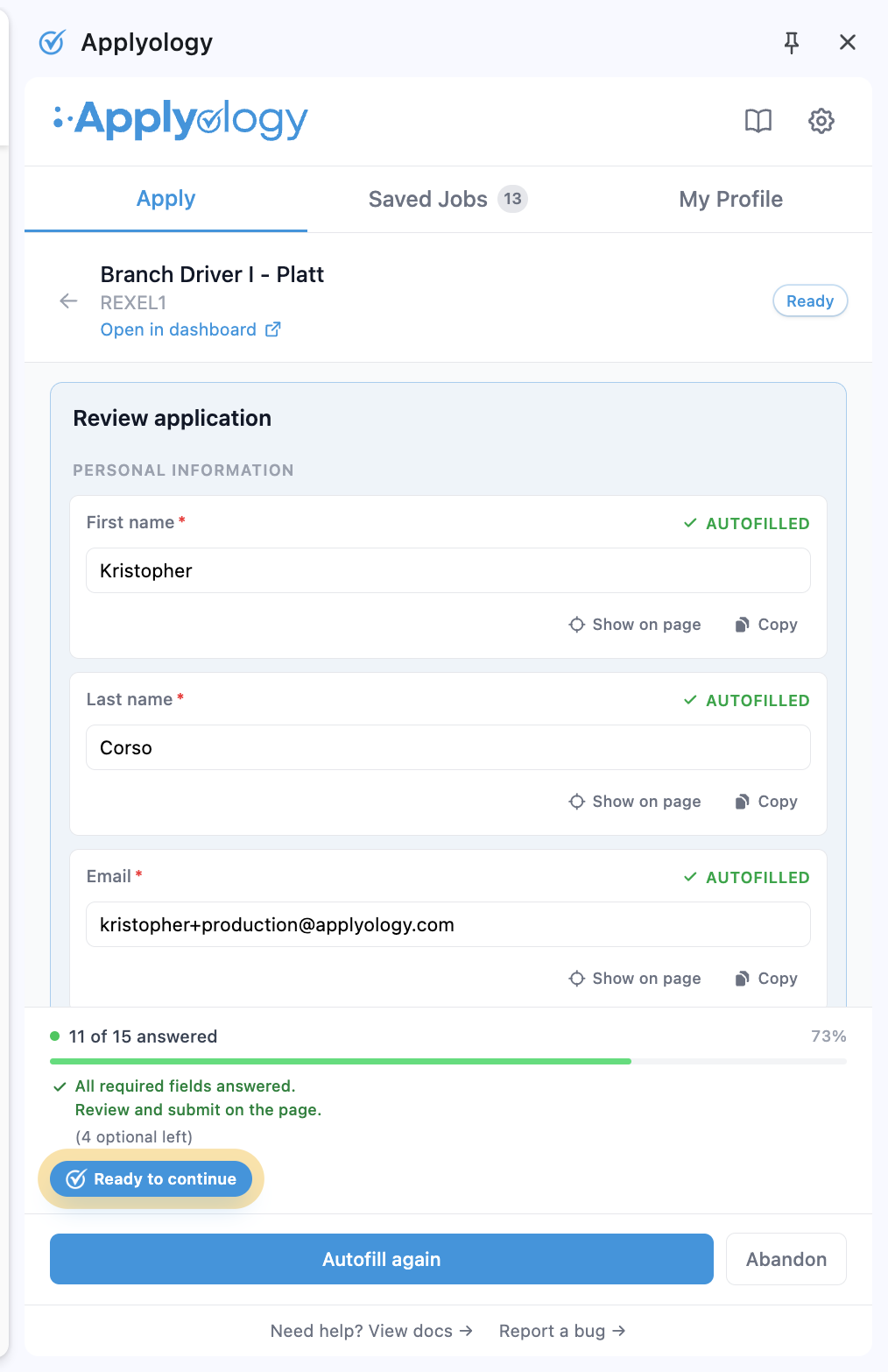888x1372 pixels.
Task: Click the PERSONAL INFORMATION section label
Action: click(x=183, y=470)
